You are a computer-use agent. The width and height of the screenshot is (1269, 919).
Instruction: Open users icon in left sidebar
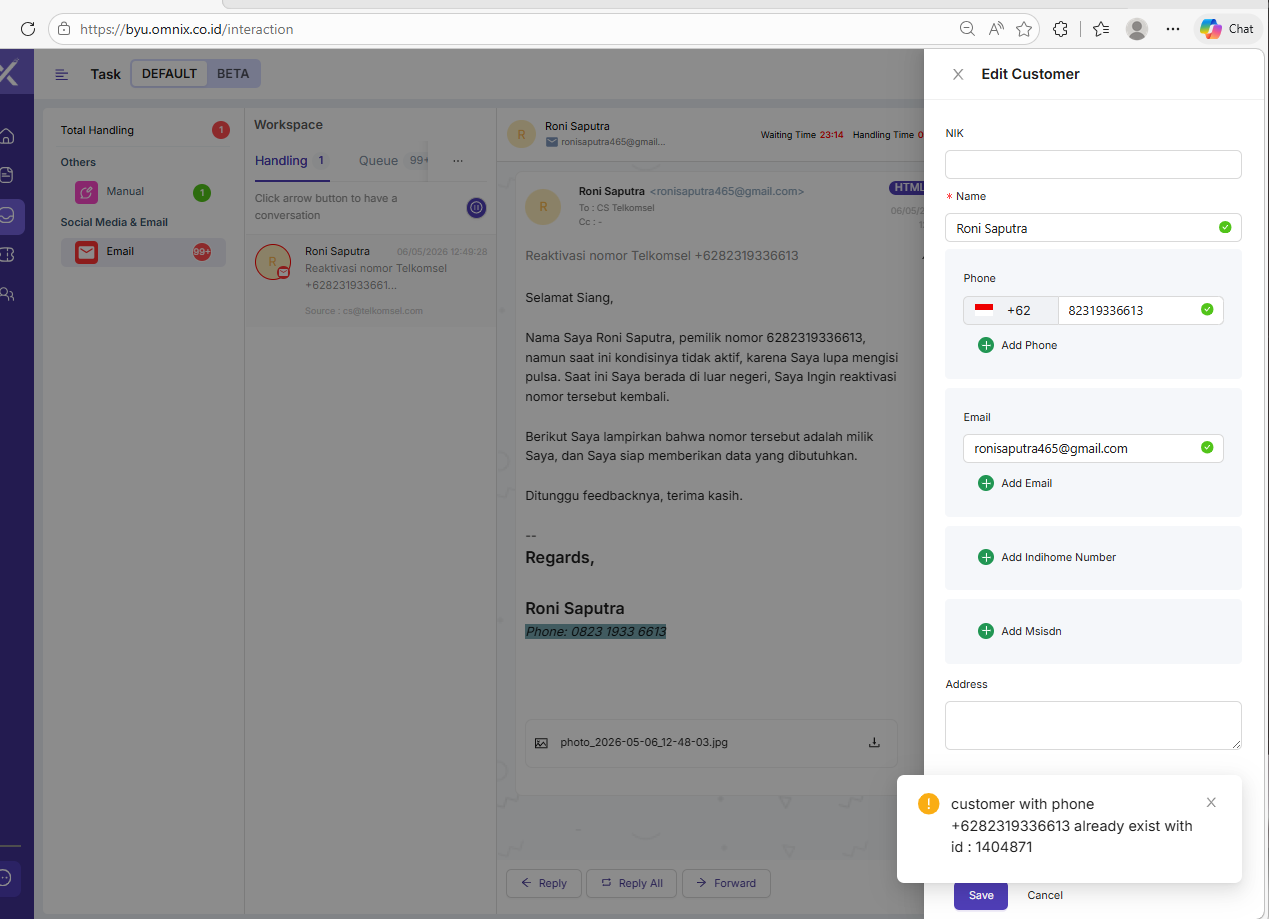point(7,295)
